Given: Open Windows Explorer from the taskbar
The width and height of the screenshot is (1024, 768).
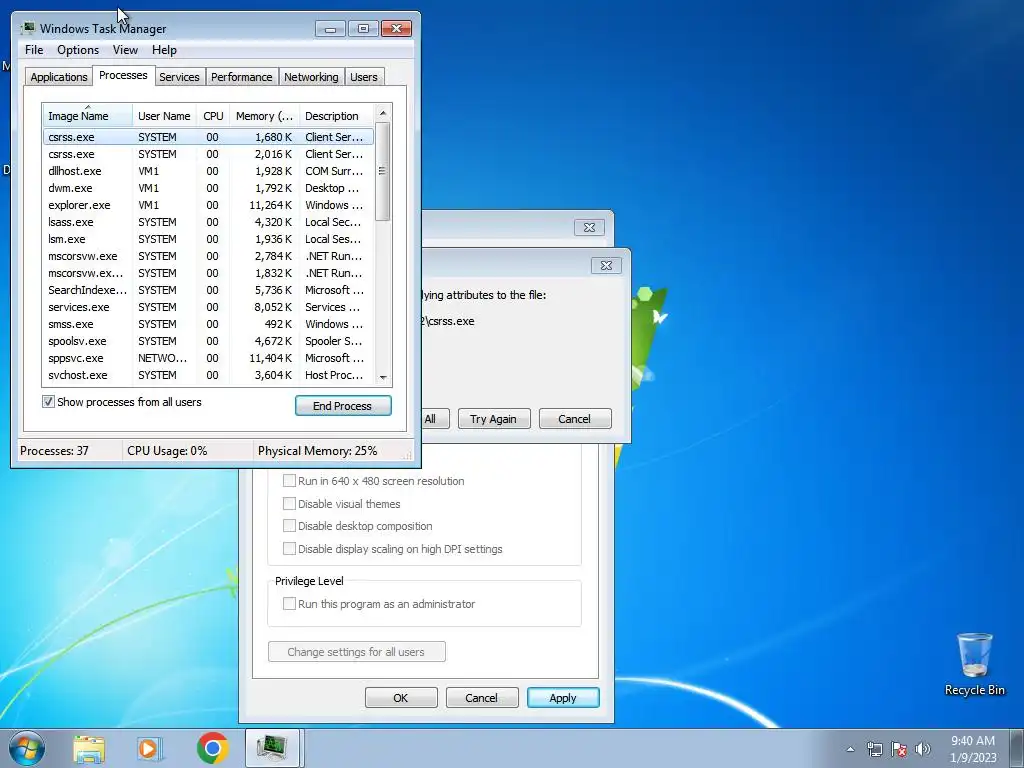Looking at the screenshot, I should [x=89, y=748].
